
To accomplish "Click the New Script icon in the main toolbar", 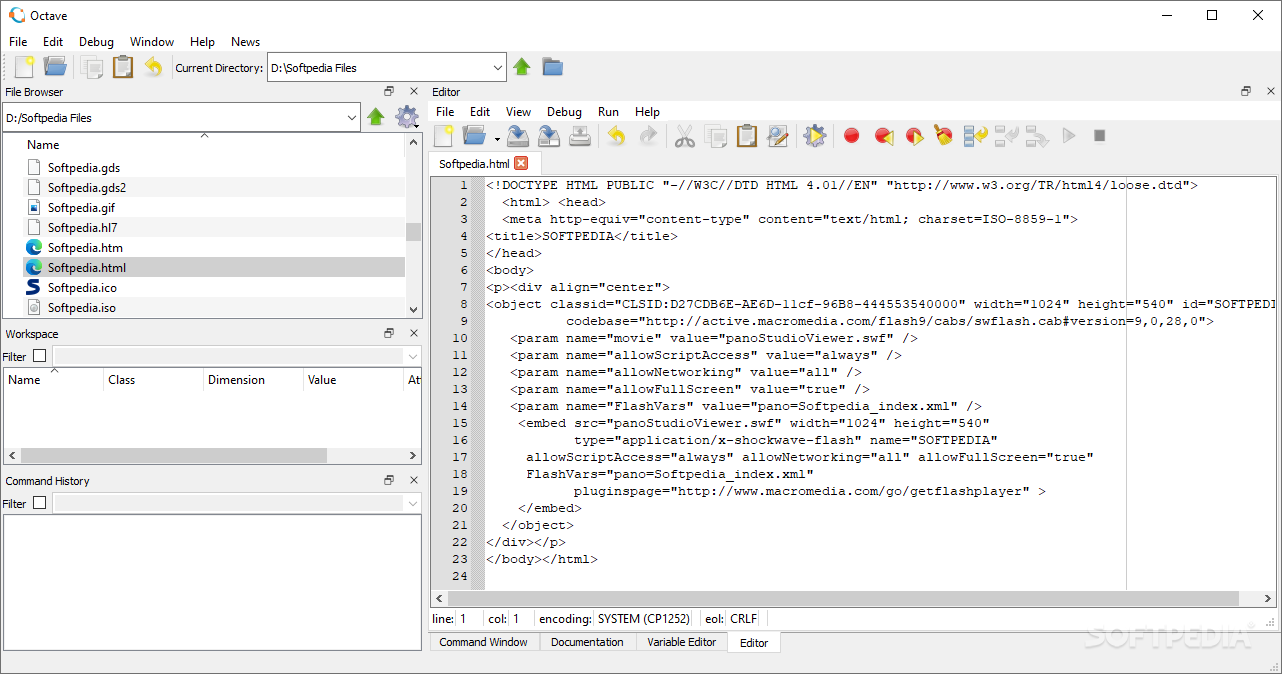I will (25, 67).
